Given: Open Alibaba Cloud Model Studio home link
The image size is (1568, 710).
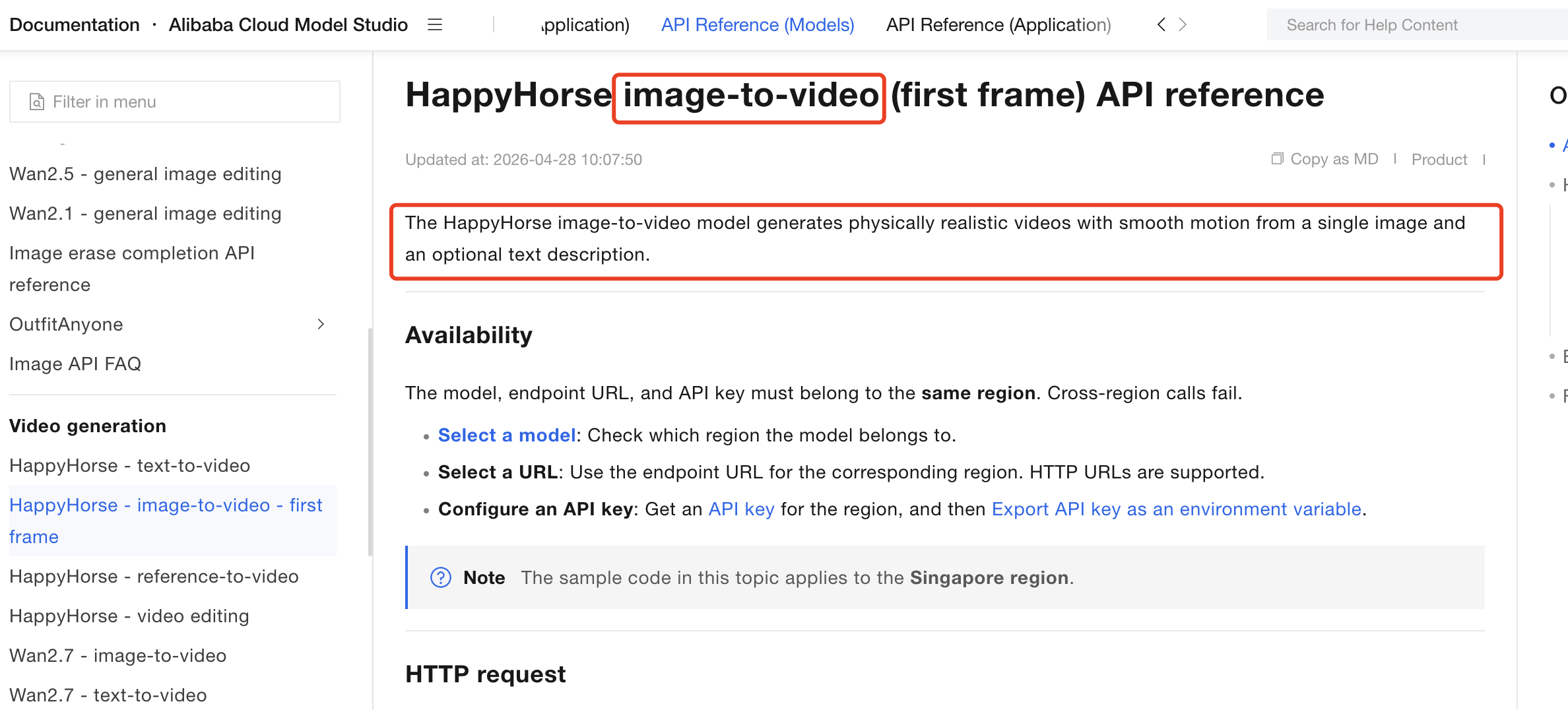Looking at the screenshot, I should tap(288, 25).
